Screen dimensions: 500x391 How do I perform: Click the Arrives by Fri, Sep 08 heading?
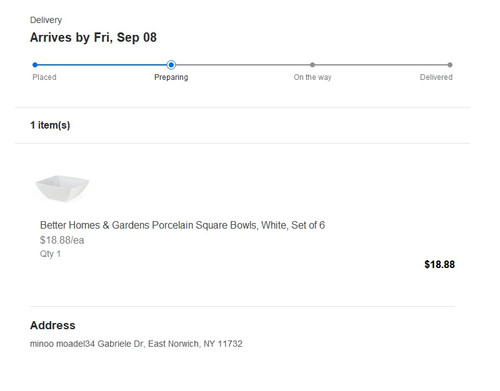point(93,37)
